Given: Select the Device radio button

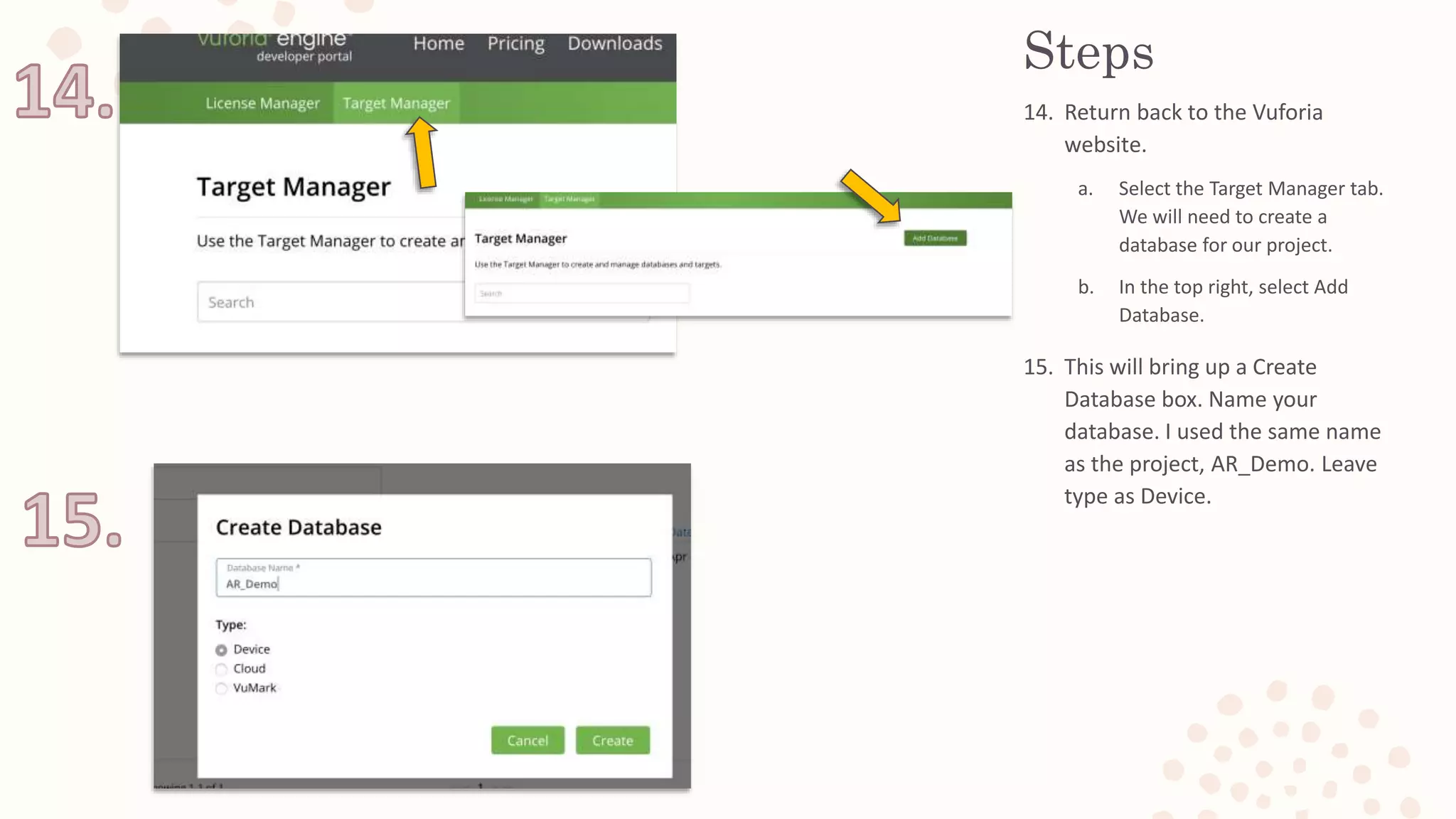Looking at the screenshot, I should (x=221, y=650).
